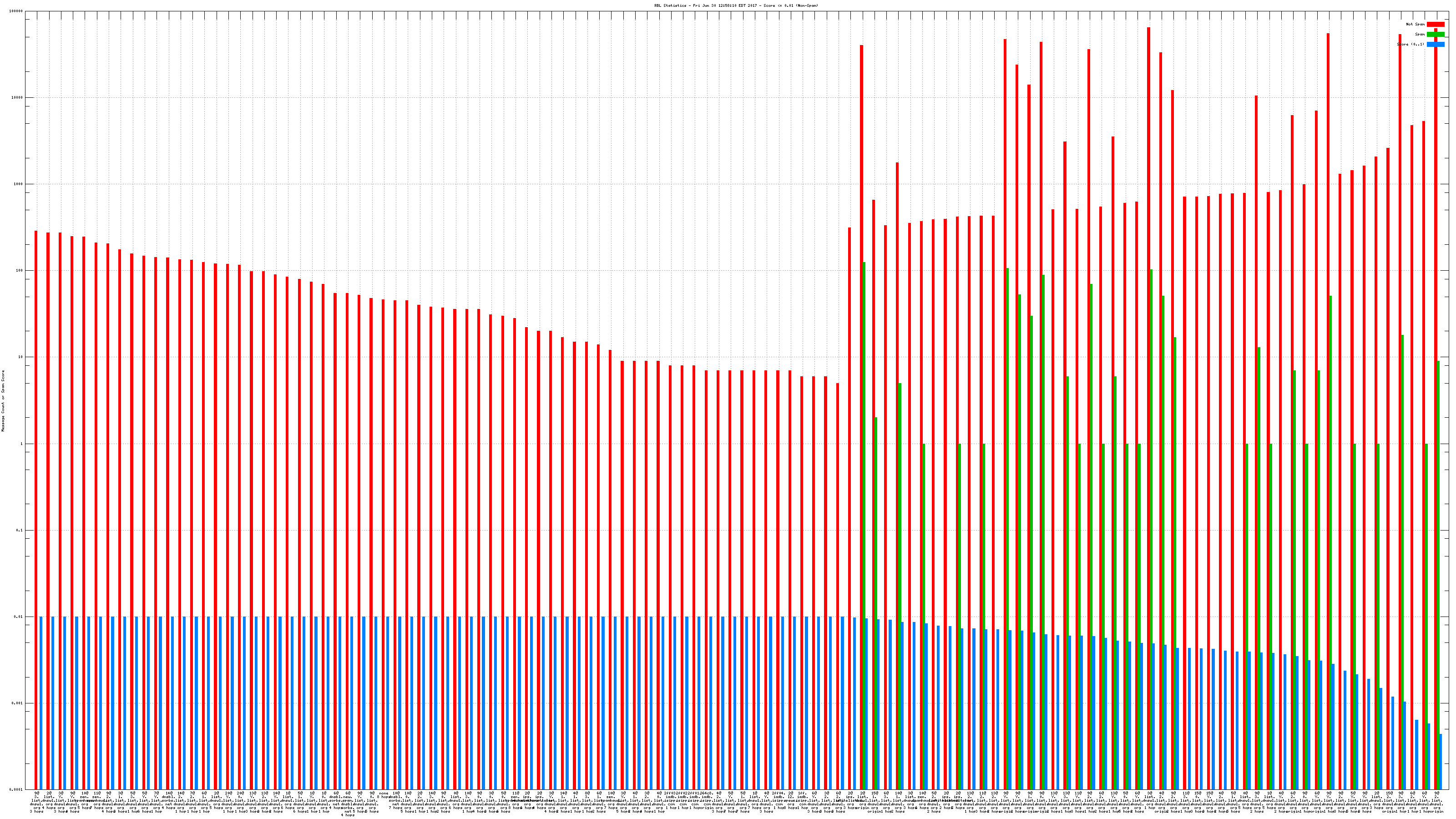Click the 1000 y-axis tick label
The width and height of the screenshot is (1456, 819).
tap(19, 184)
